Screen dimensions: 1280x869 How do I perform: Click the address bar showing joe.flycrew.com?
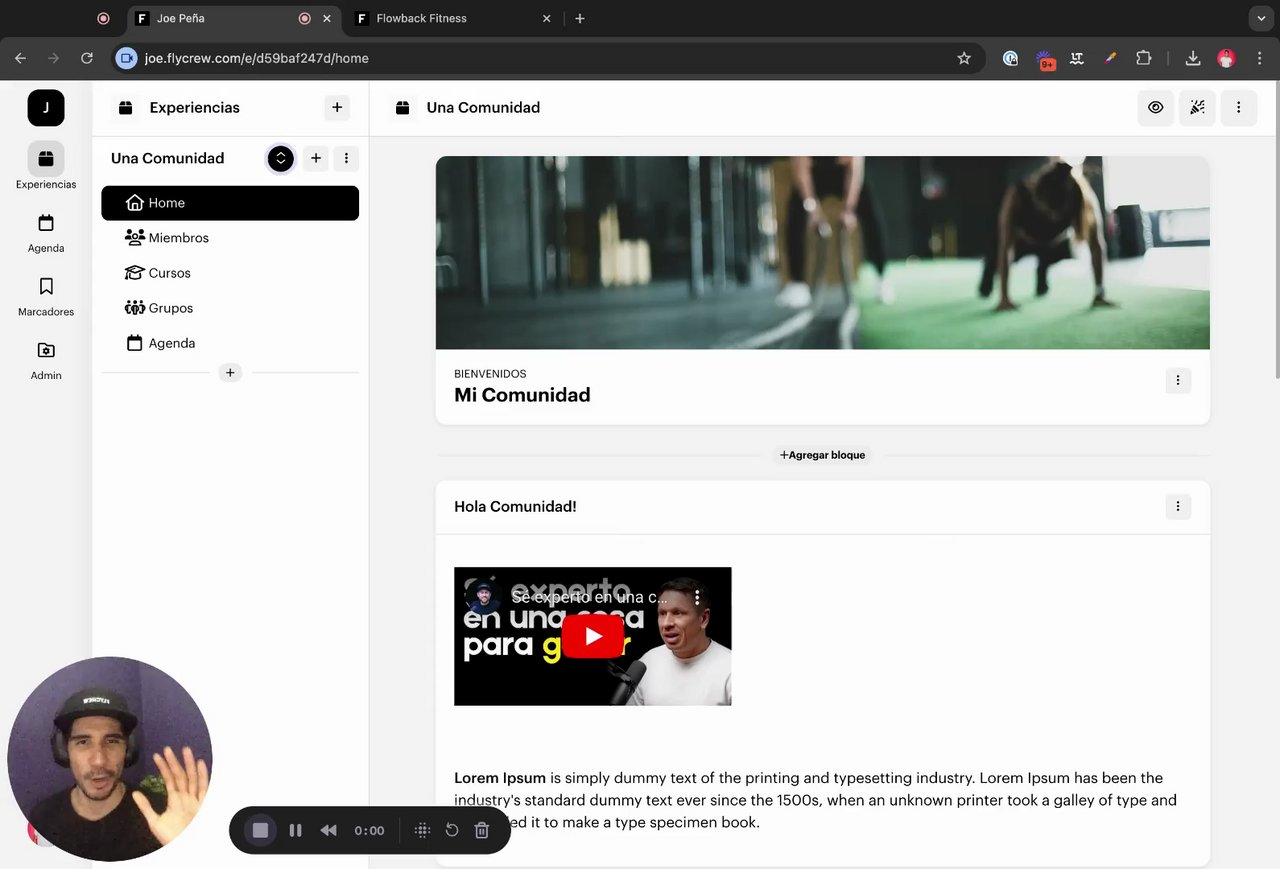tap(547, 59)
